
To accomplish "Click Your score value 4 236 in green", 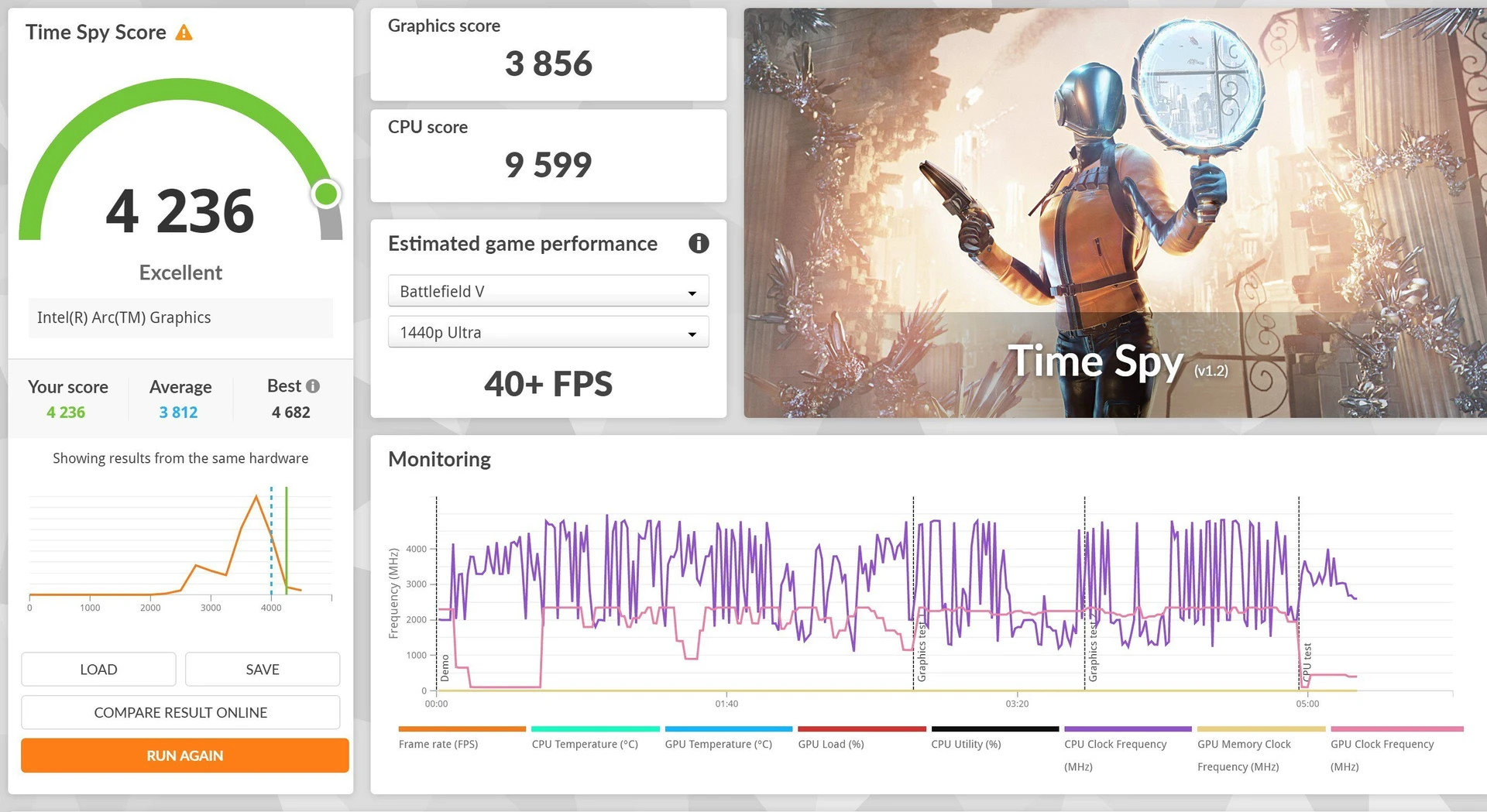I will 66,413.
